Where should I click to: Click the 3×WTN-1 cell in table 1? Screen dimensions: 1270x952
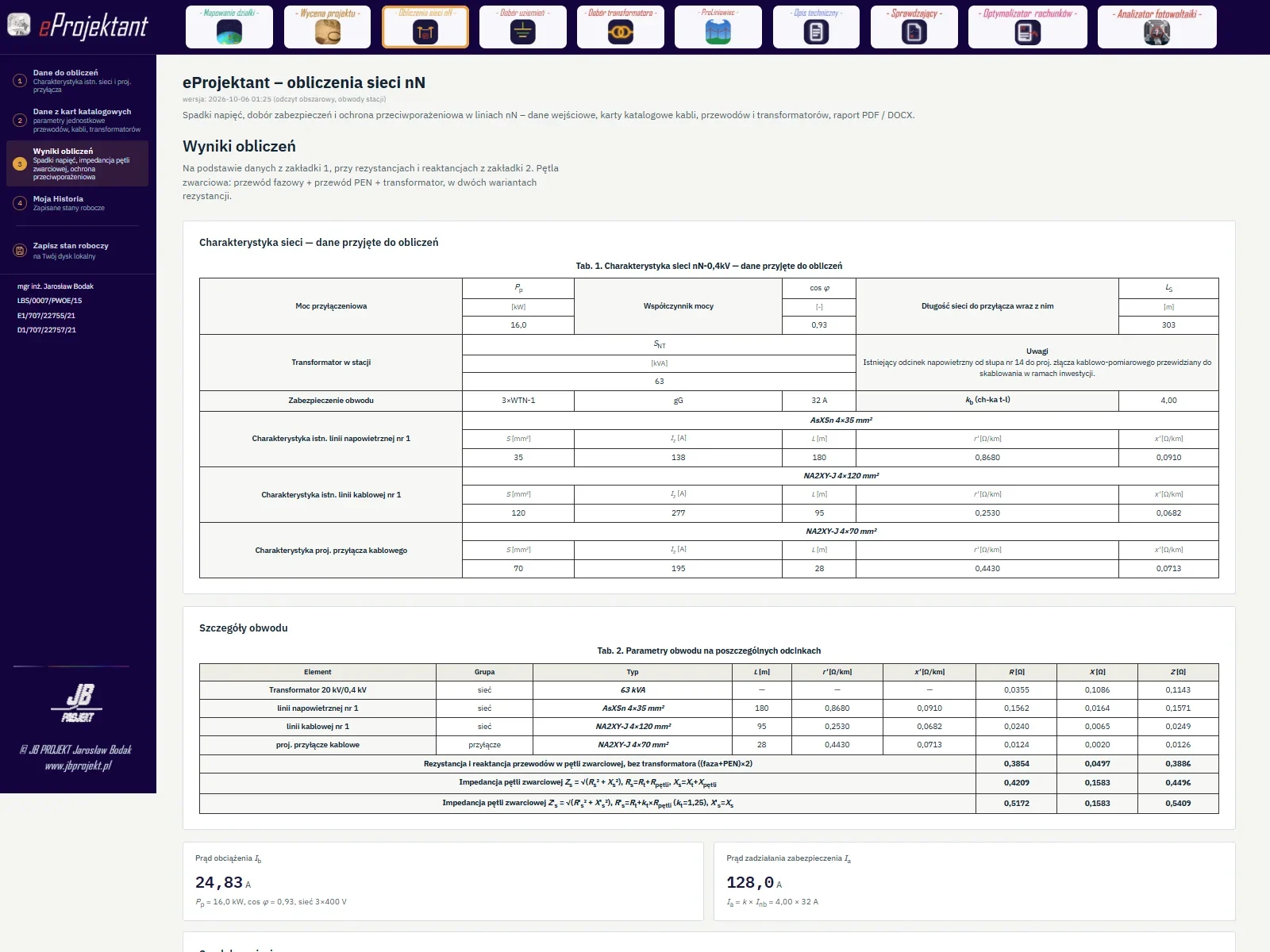tap(518, 401)
